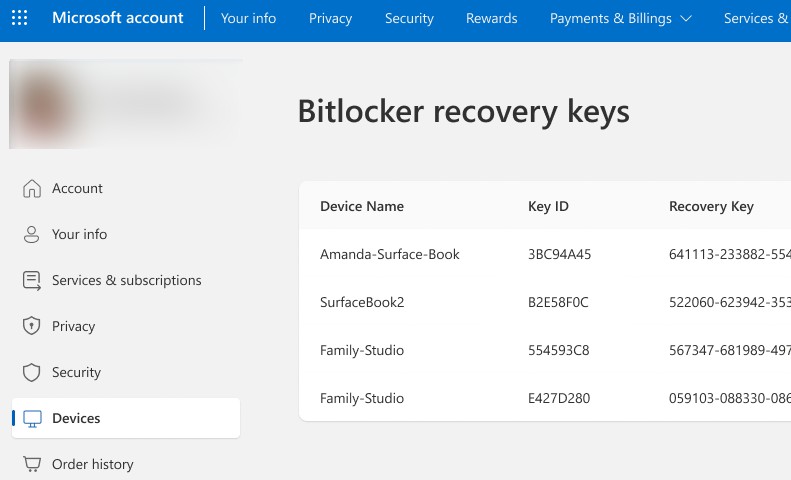Open the app launcher grid icon

[x=19, y=18]
